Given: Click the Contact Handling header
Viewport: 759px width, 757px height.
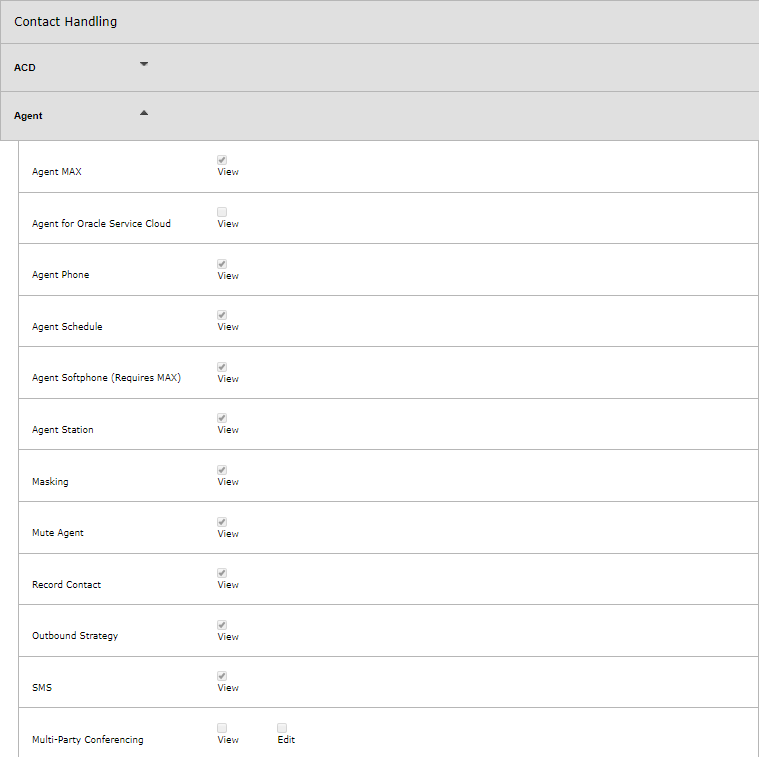Looking at the screenshot, I should (x=65, y=22).
